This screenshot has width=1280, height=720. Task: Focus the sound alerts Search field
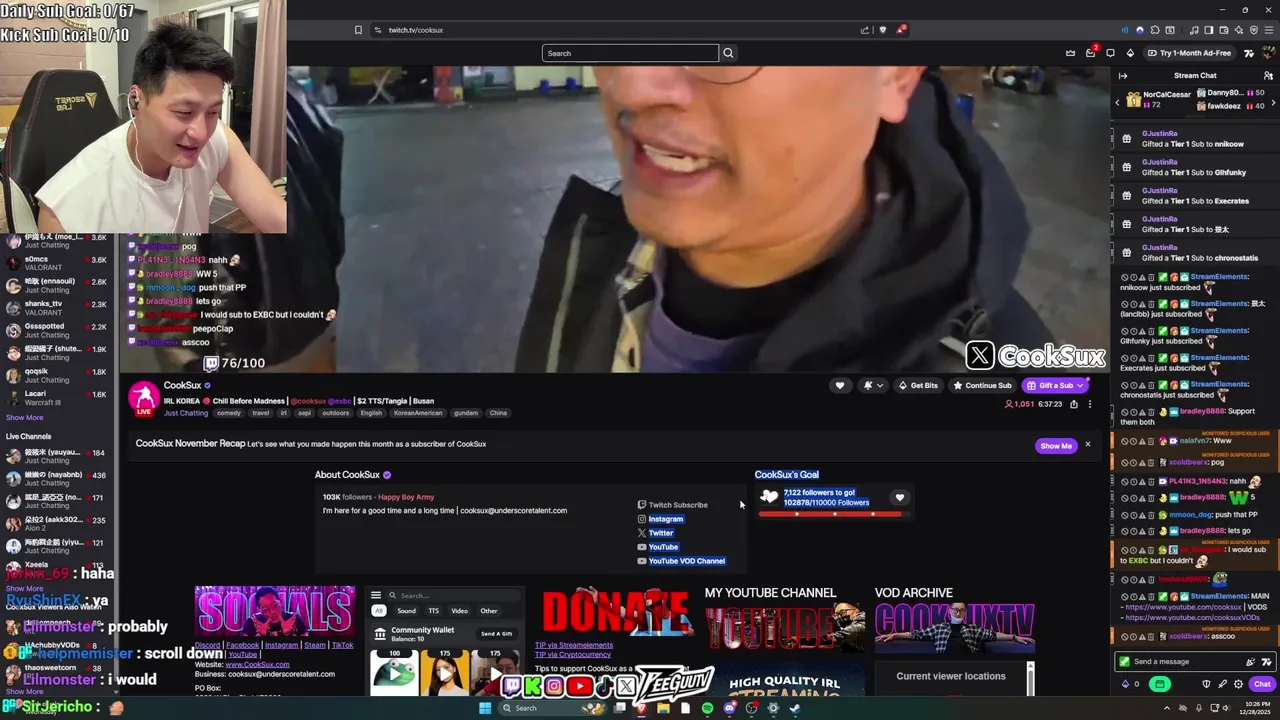(455, 595)
